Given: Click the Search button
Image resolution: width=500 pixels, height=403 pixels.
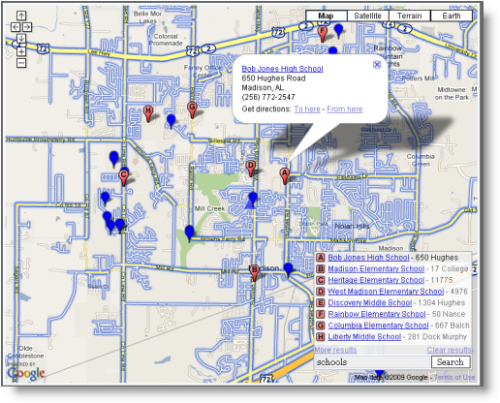Looking at the screenshot, I should pyautogui.click(x=450, y=362).
